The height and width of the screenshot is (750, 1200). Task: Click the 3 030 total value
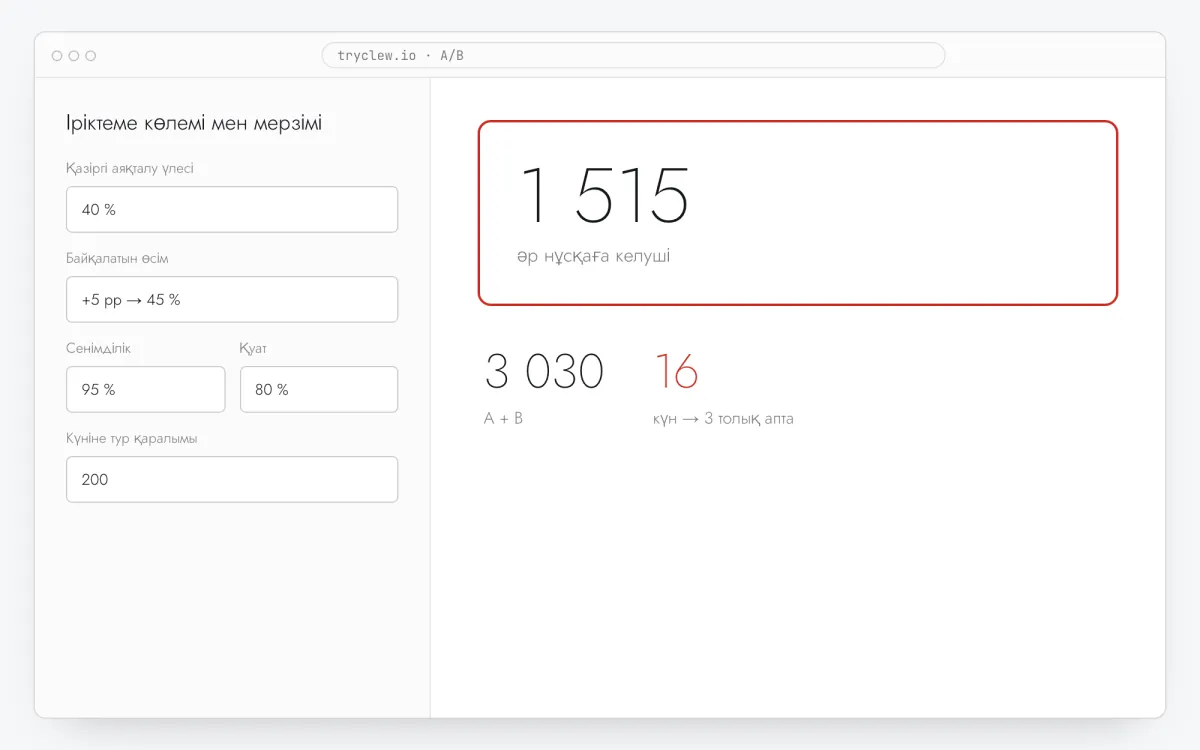coord(544,371)
